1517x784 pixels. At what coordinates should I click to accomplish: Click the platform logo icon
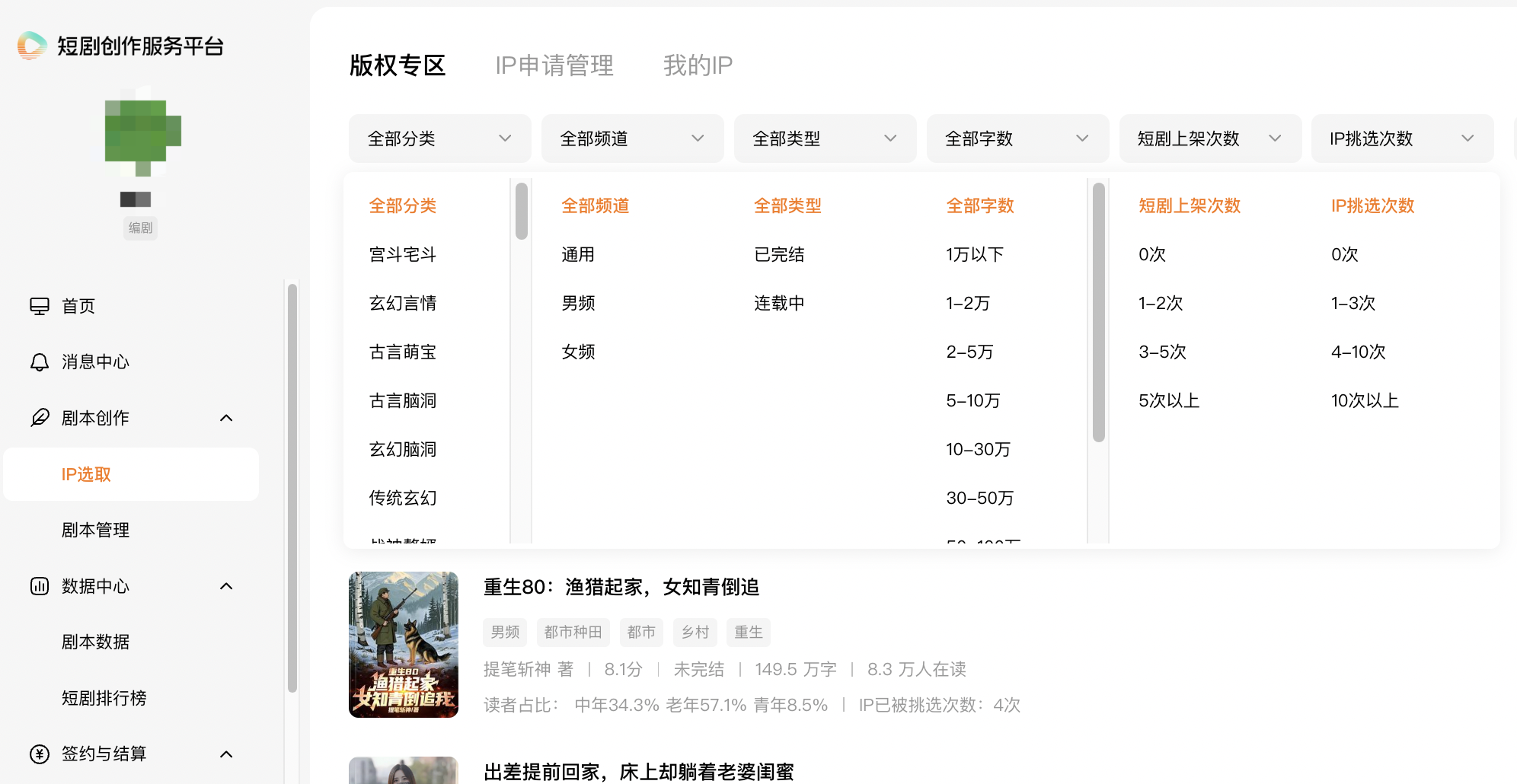pos(32,46)
